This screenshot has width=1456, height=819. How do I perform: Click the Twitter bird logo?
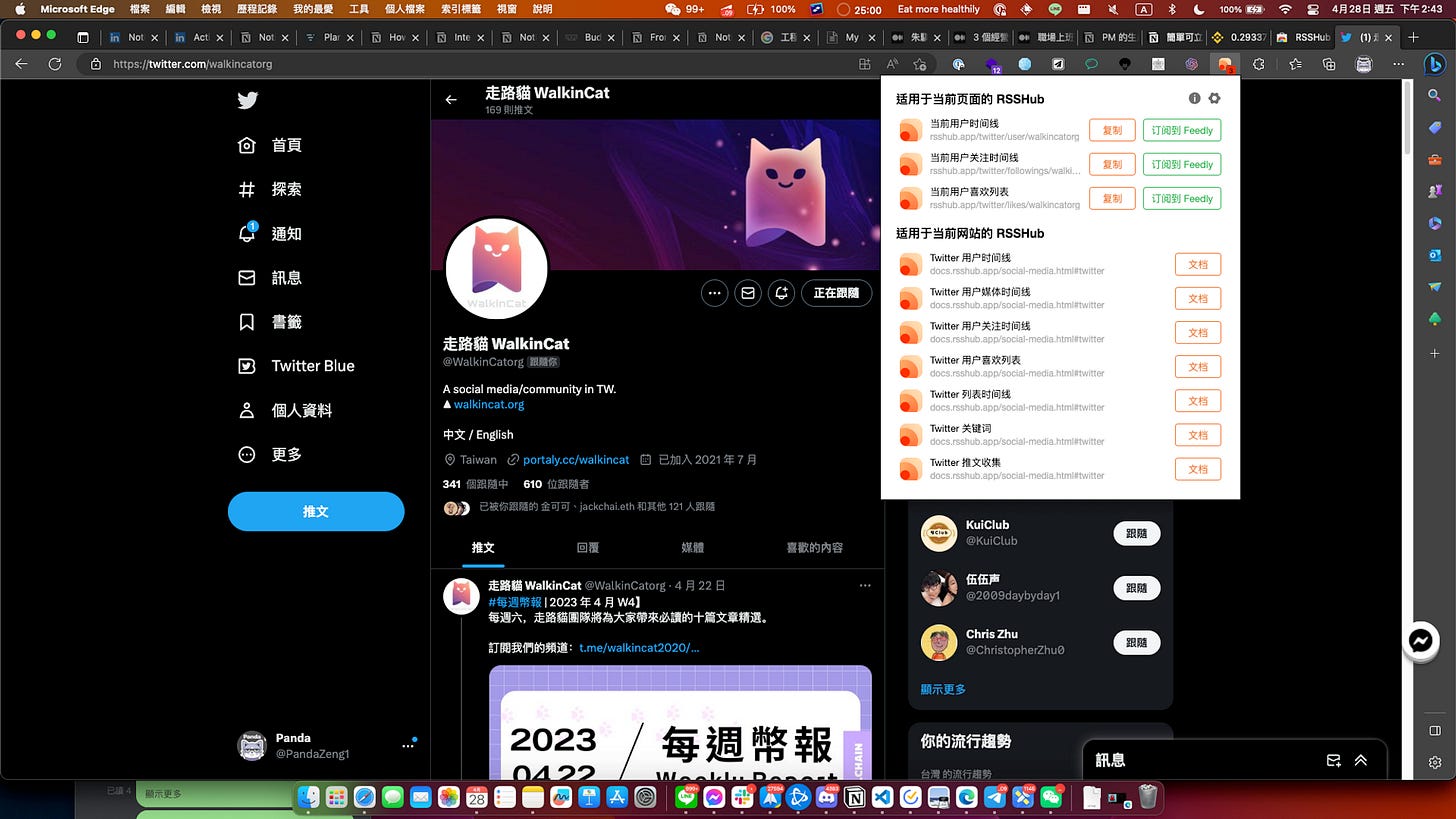247,100
